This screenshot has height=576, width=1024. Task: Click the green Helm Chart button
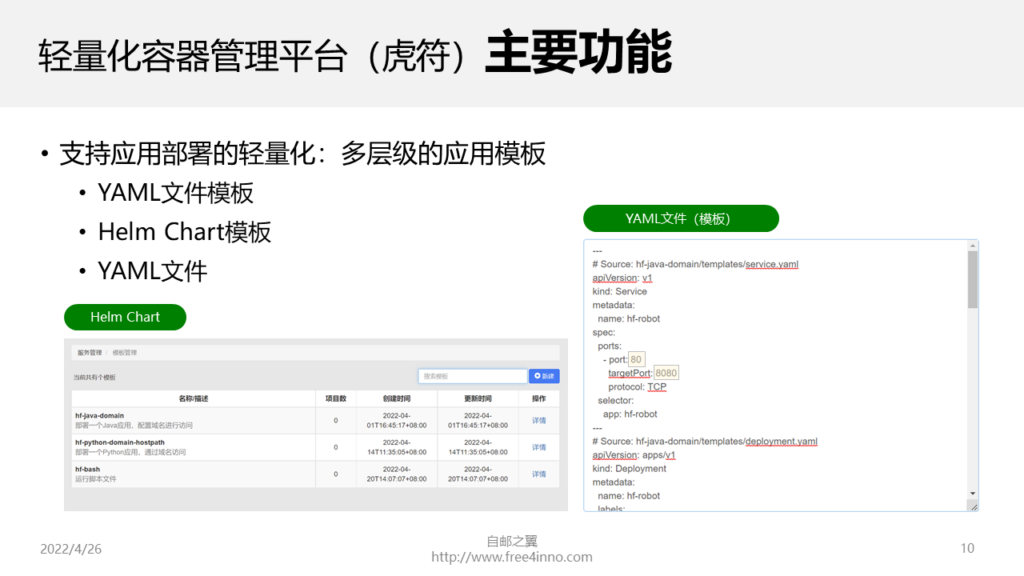pyautogui.click(x=125, y=317)
